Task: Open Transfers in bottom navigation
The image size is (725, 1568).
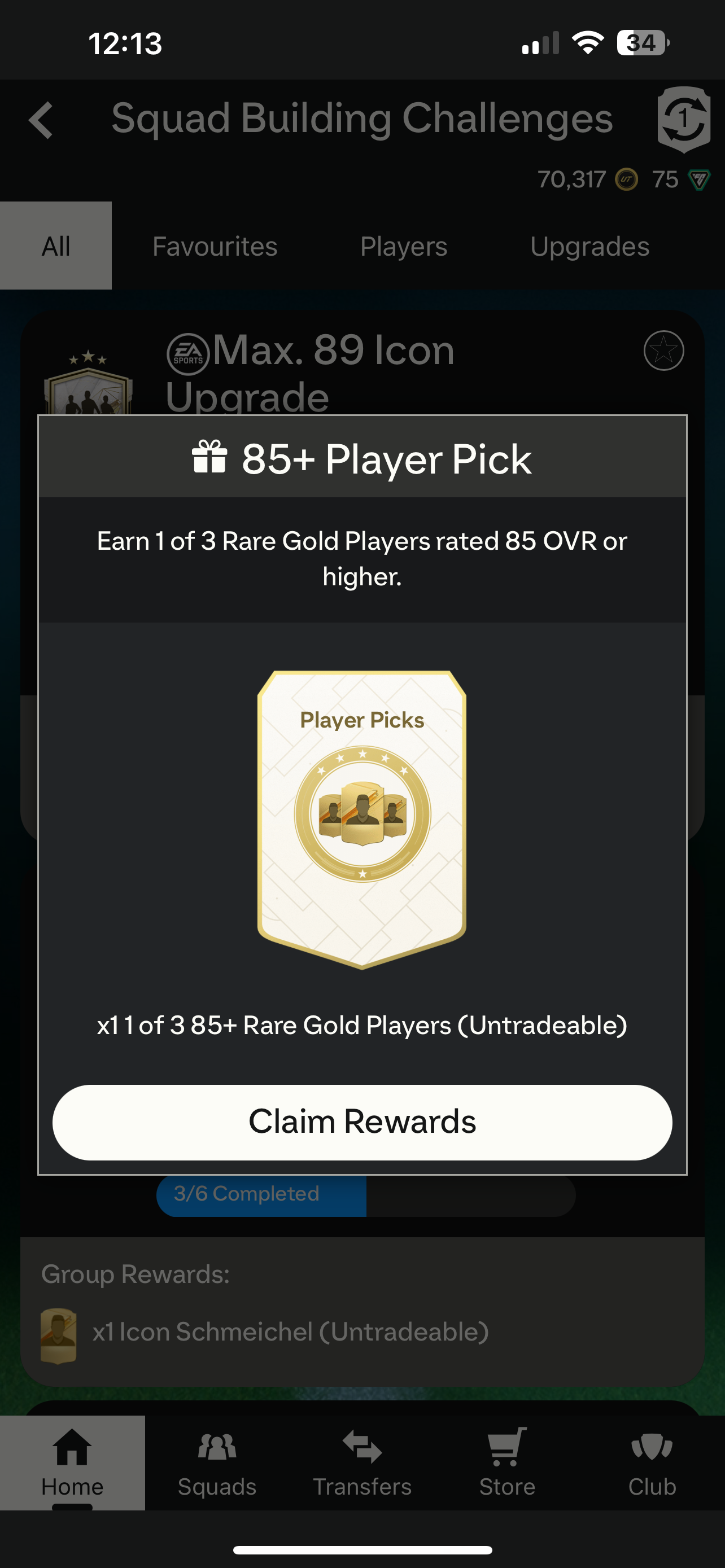Action: tap(362, 1462)
